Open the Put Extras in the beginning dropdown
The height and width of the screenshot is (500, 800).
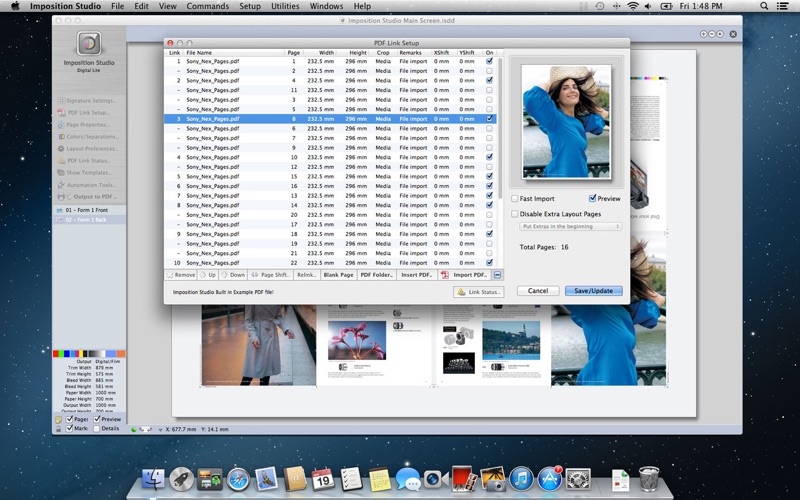coord(569,227)
